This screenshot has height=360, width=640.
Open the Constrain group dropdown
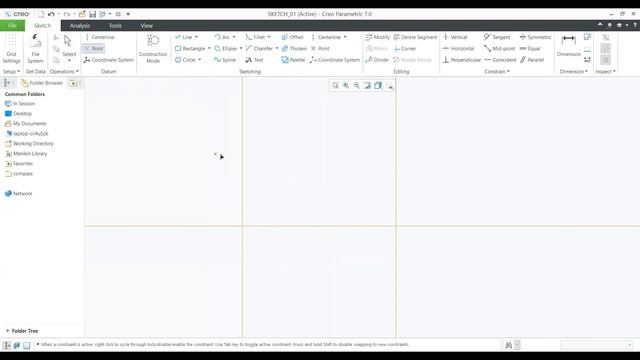coord(497,71)
